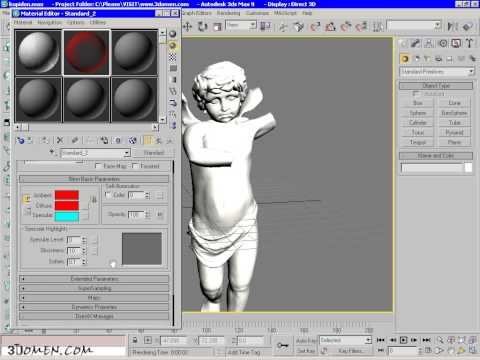Click Use Pivot Point Center icon
Image resolution: width=480 pixels, height=360 pixels.
[265, 26]
